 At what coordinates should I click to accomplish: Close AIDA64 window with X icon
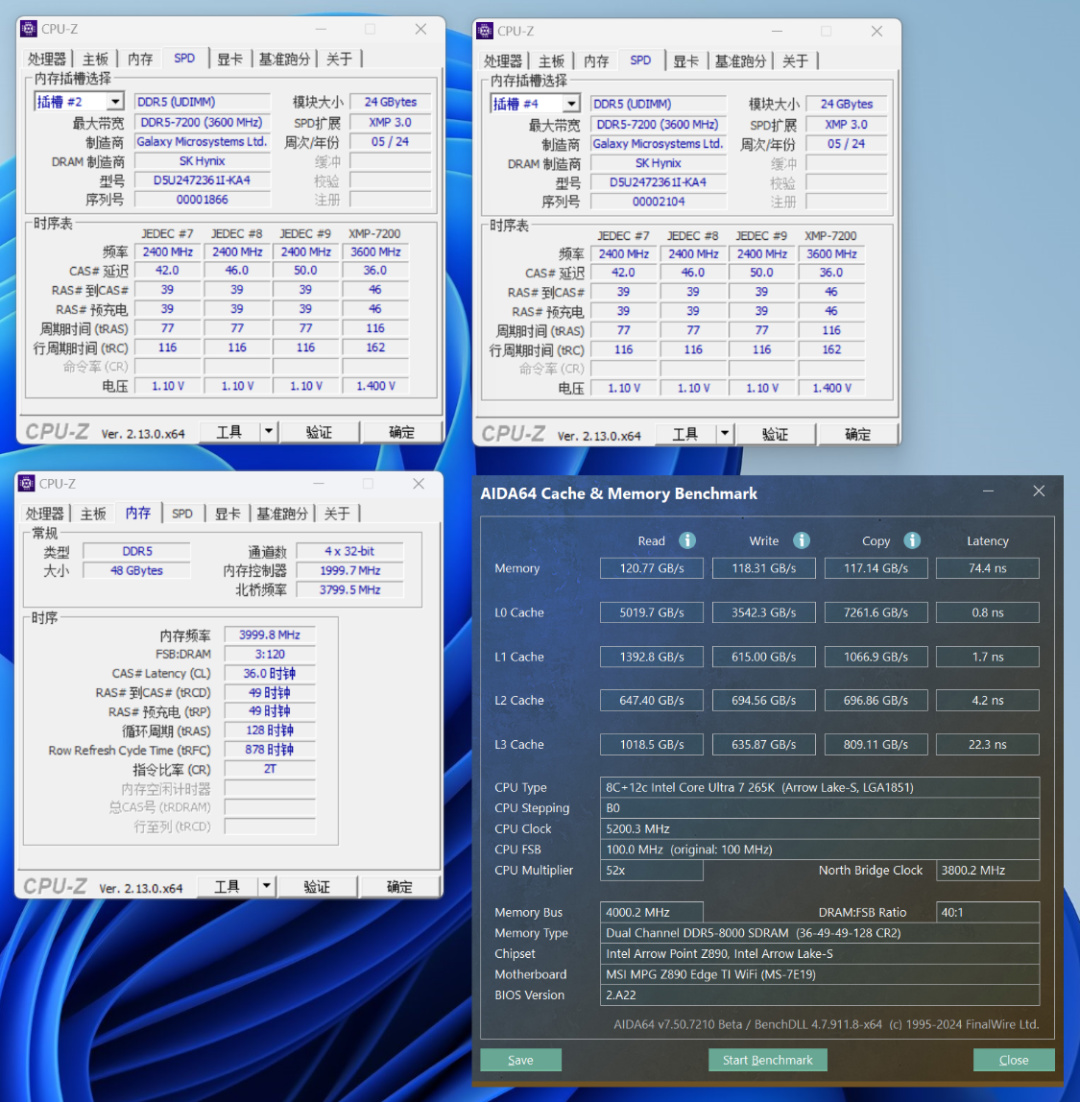pos(1039,491)
